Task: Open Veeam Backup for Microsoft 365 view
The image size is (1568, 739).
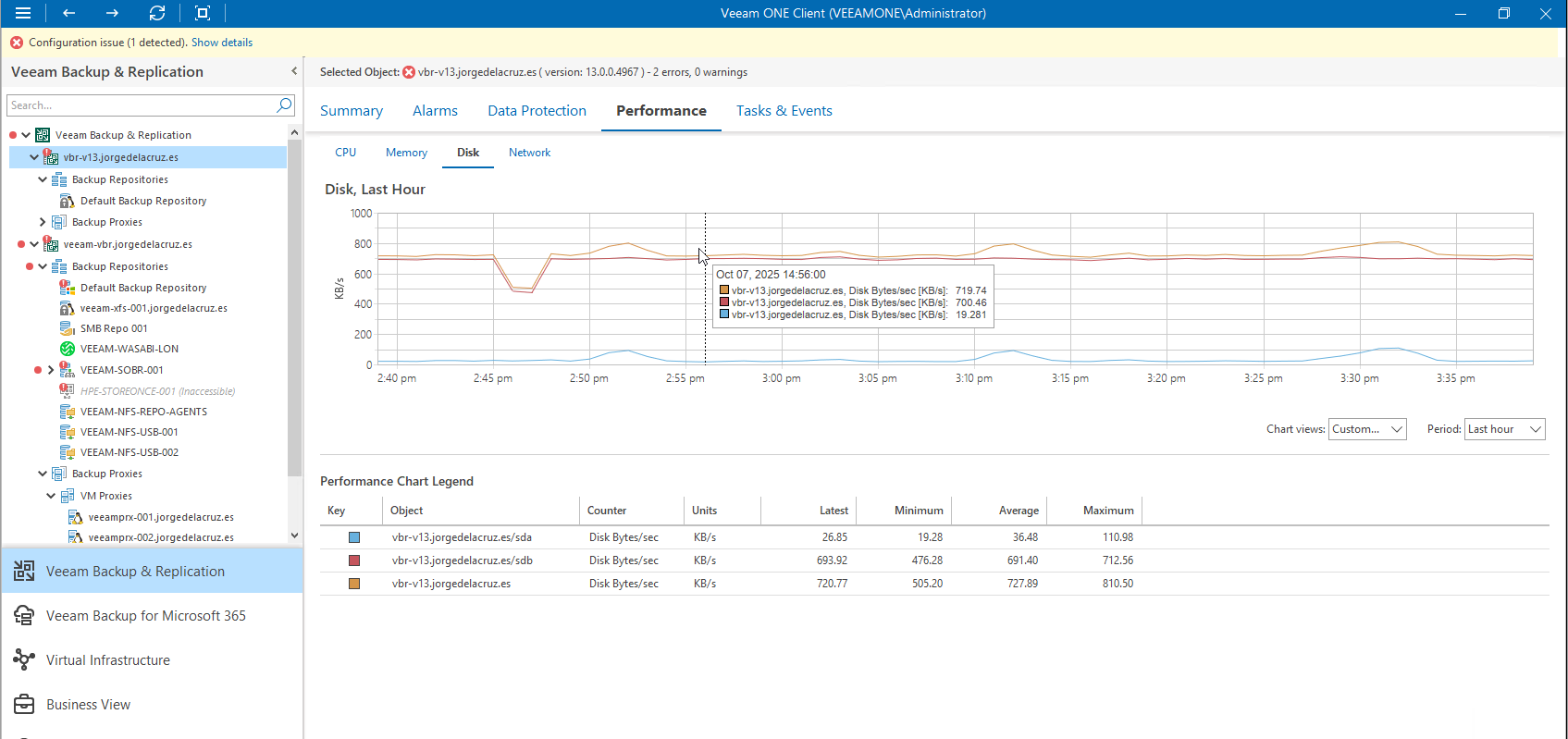Action: 145,616
